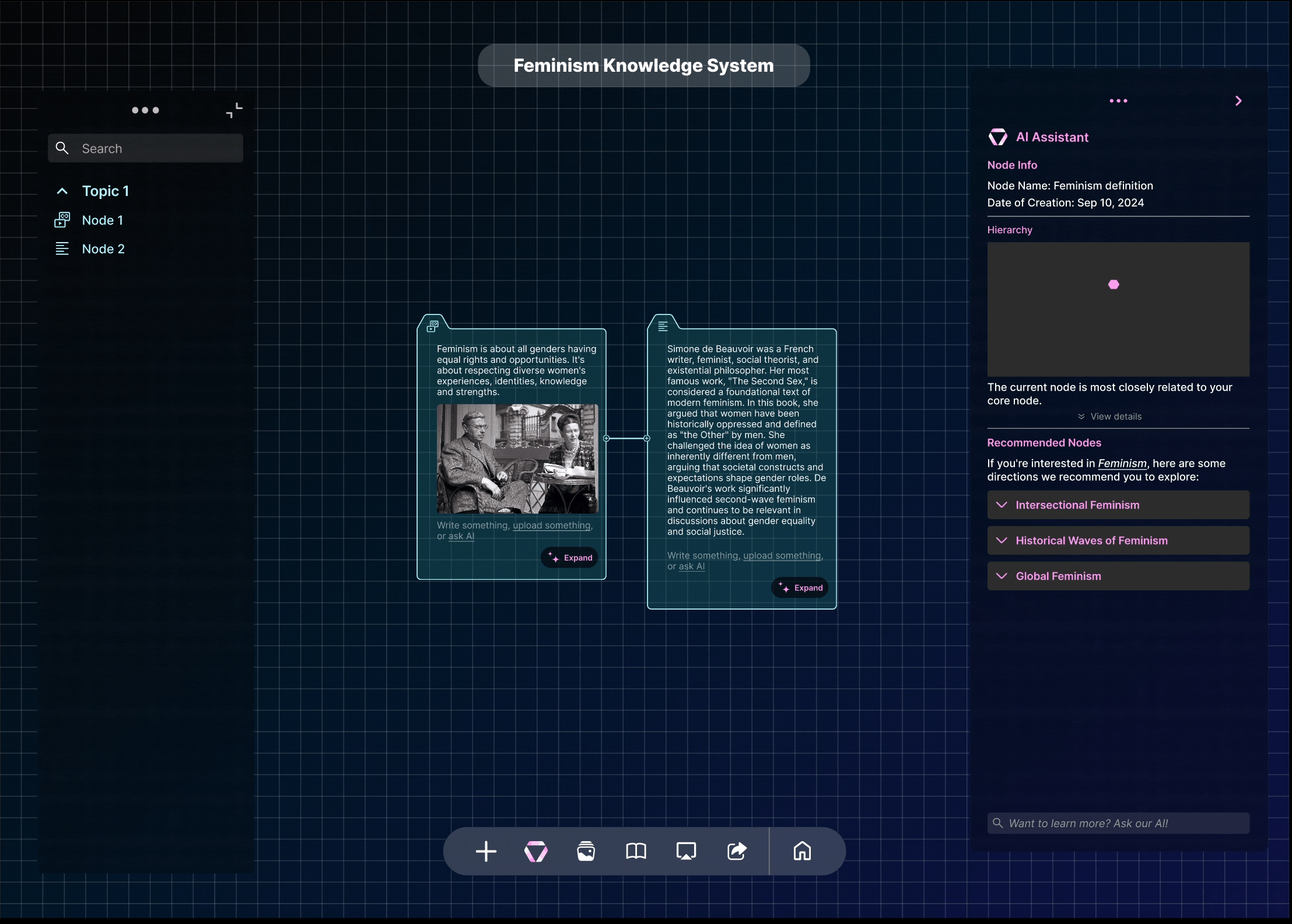Screen dimensions: 1292x924
Task: Collapse the sidebar via corner-arrows icon
Action: (x=233, y=110)
